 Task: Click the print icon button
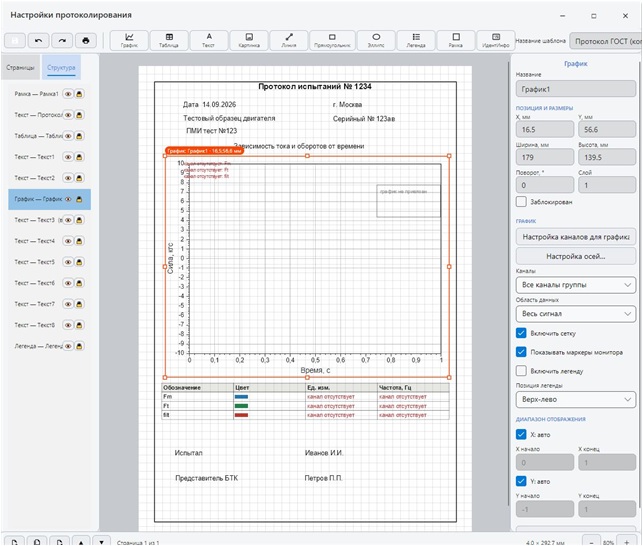point(86,41)
